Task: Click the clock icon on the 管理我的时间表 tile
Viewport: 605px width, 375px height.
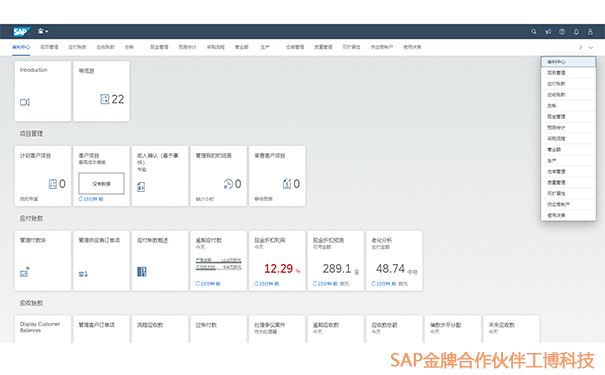Action: point(228,184)
